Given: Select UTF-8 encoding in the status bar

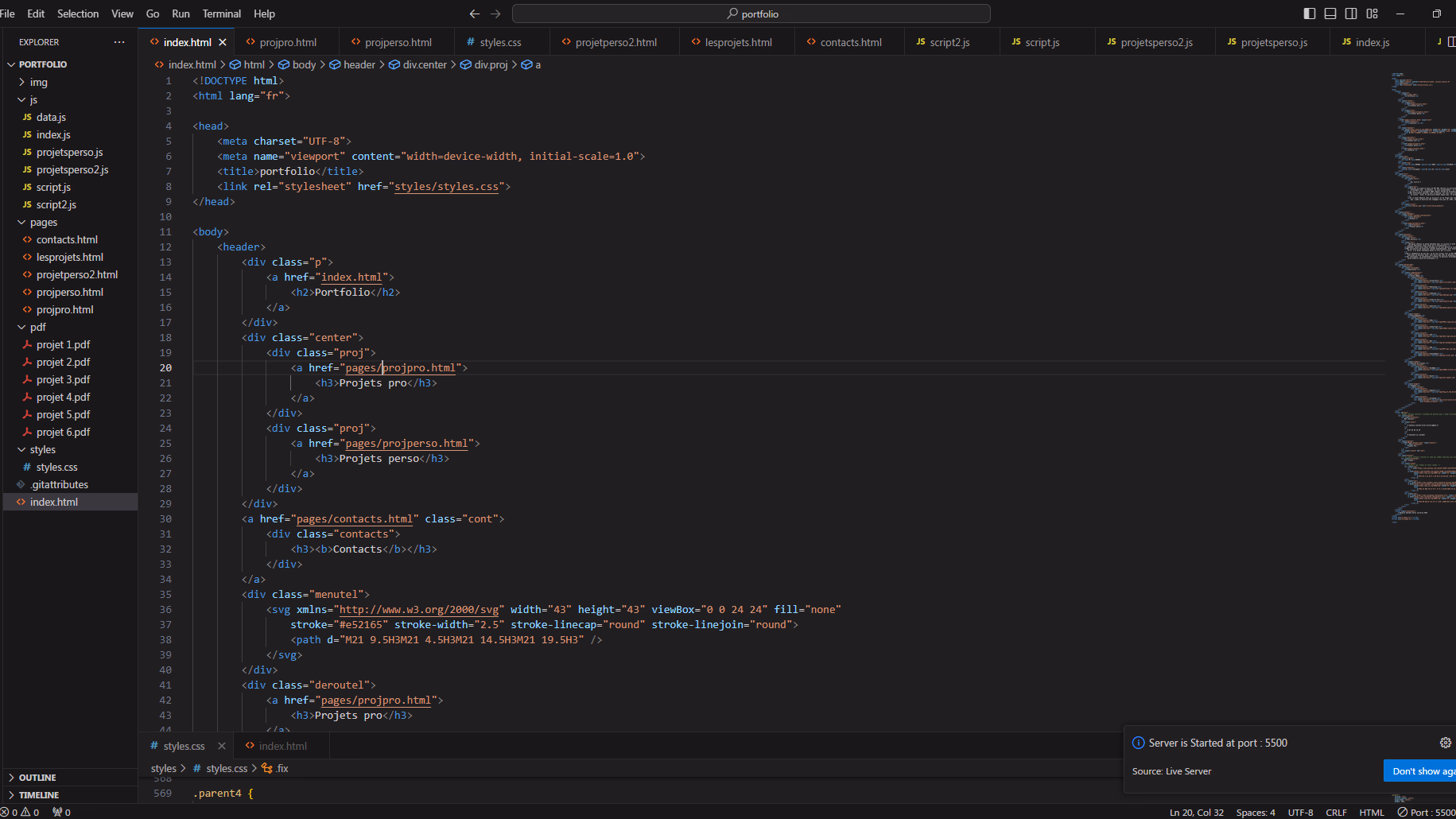Looking at the screenshot, I should point(1301,812).
